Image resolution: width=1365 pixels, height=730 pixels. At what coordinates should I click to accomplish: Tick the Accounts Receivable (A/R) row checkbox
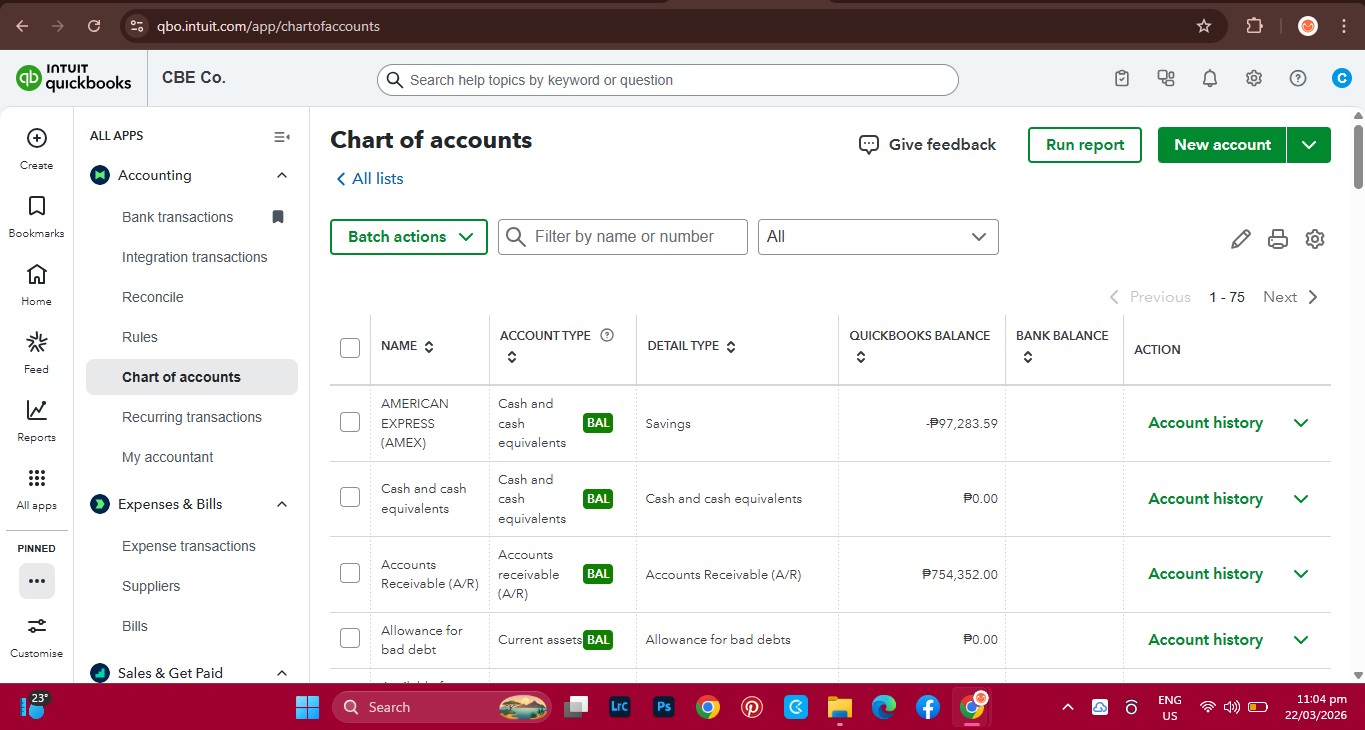350,573
